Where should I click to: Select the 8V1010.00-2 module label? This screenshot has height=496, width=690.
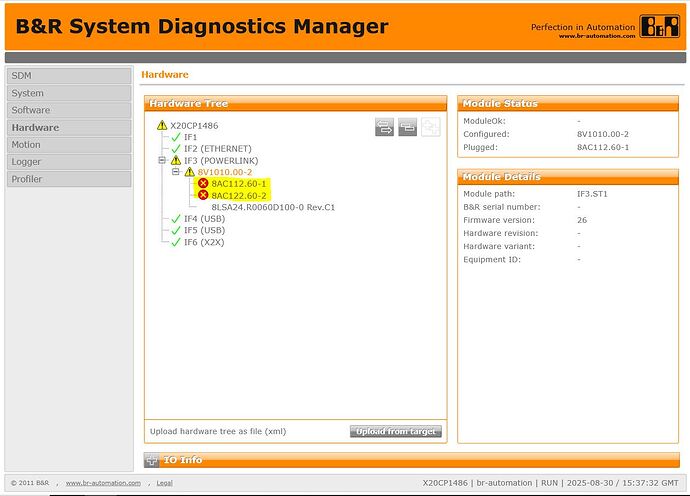coord(225,172)
